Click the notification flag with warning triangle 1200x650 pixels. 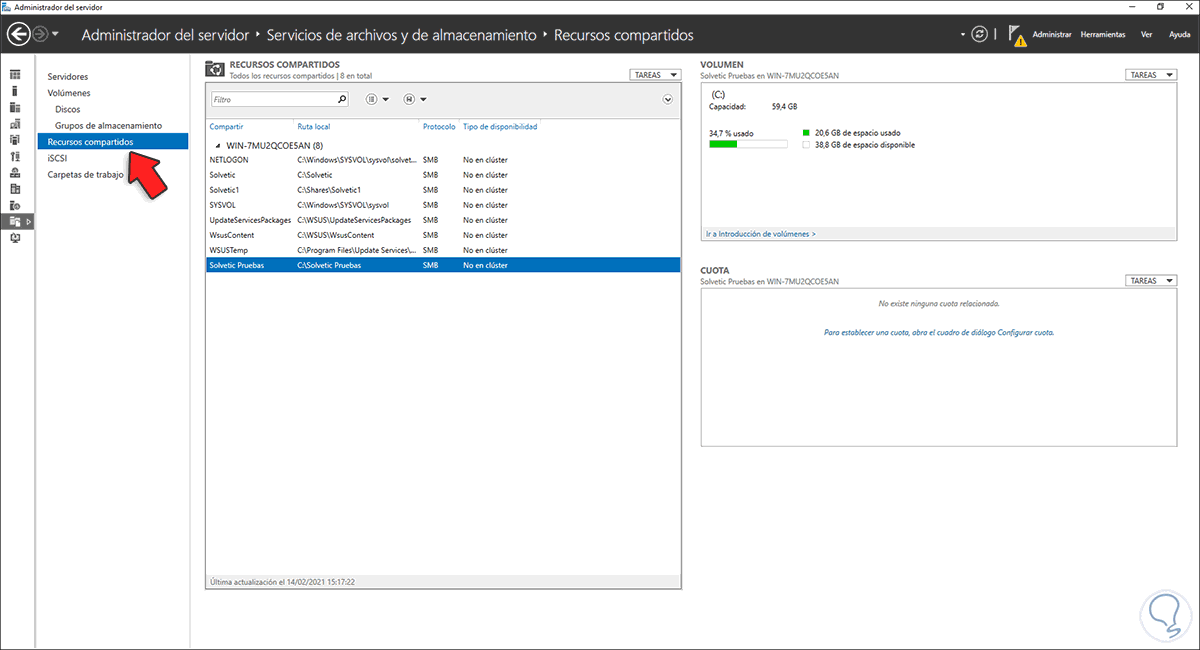[x=1018, y=33]
